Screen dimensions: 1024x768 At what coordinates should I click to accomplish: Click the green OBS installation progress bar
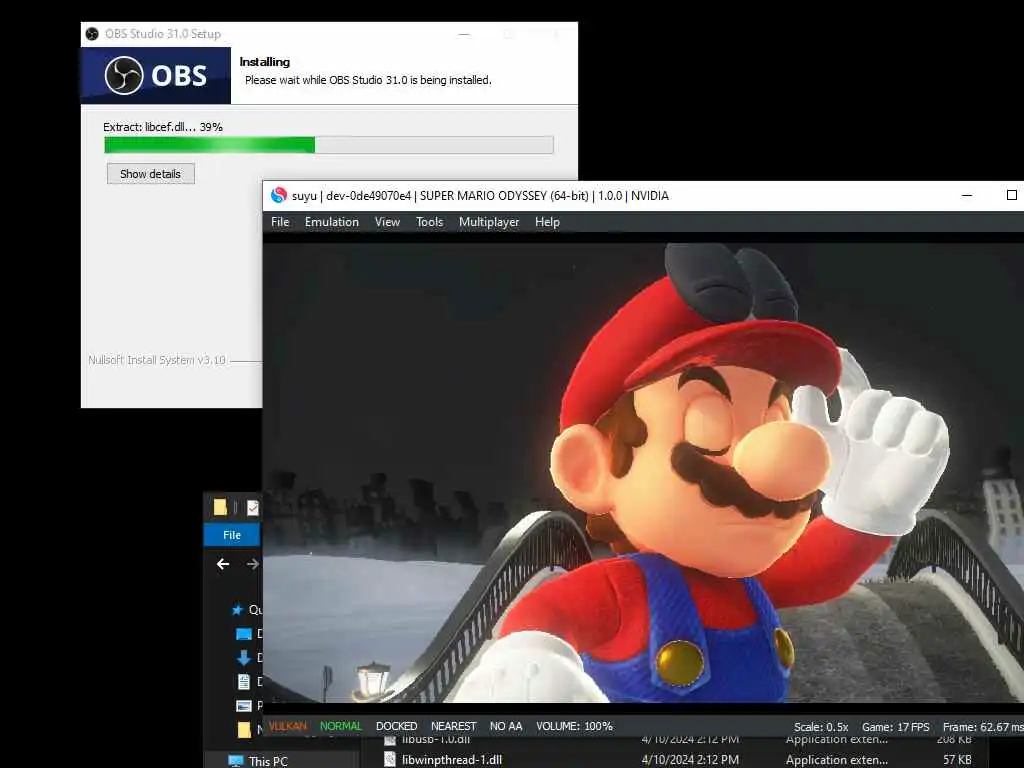[328, 144]
